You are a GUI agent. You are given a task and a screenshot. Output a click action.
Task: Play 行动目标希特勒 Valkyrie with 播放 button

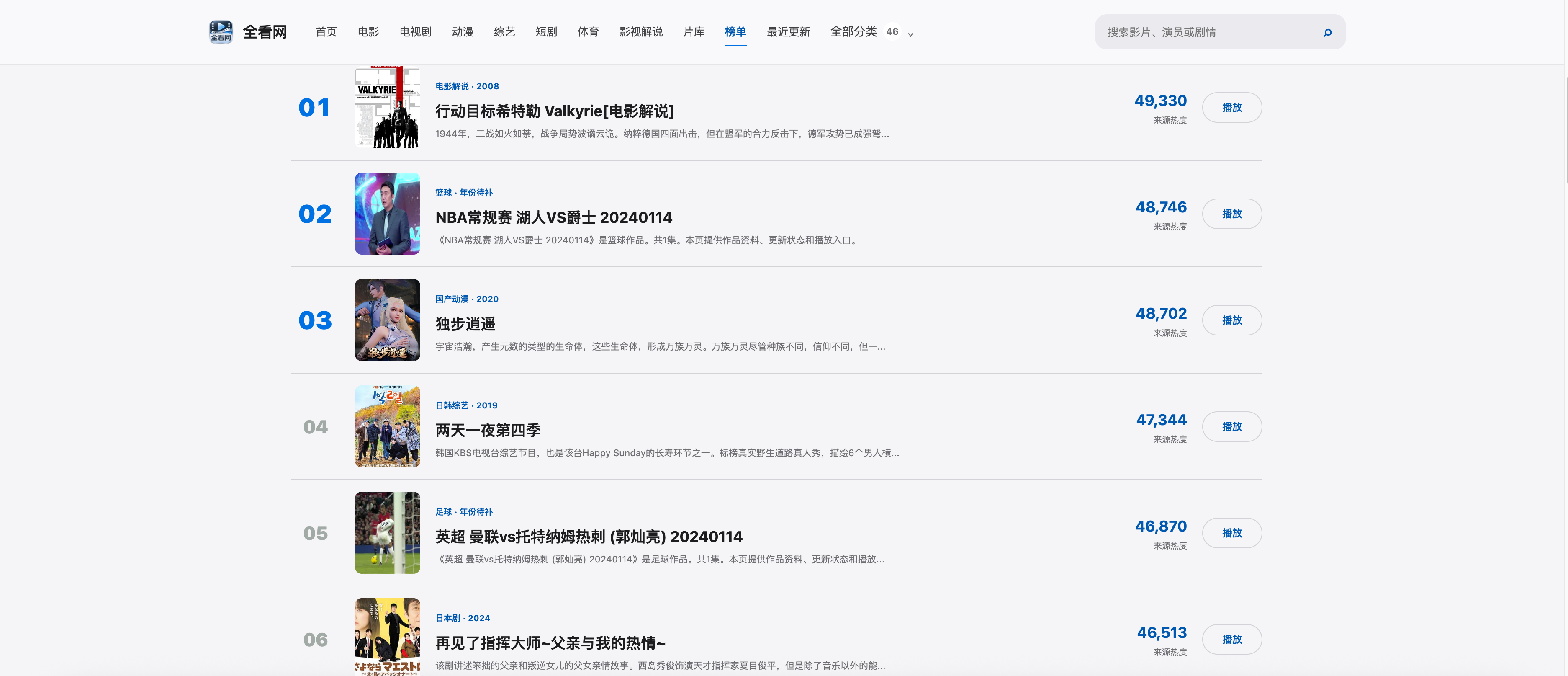(1232, 107)
